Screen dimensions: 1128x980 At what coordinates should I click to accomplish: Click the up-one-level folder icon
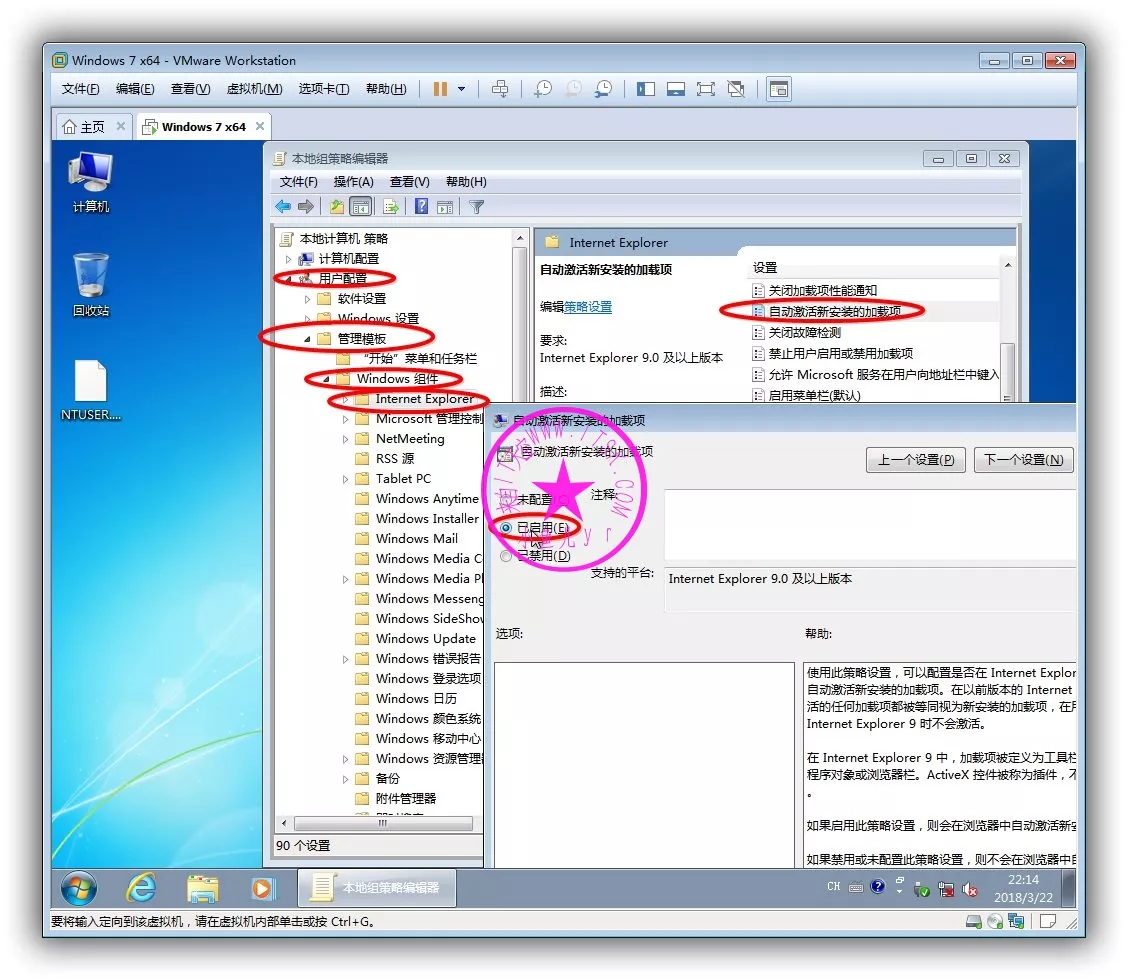[x=337, y=207]
